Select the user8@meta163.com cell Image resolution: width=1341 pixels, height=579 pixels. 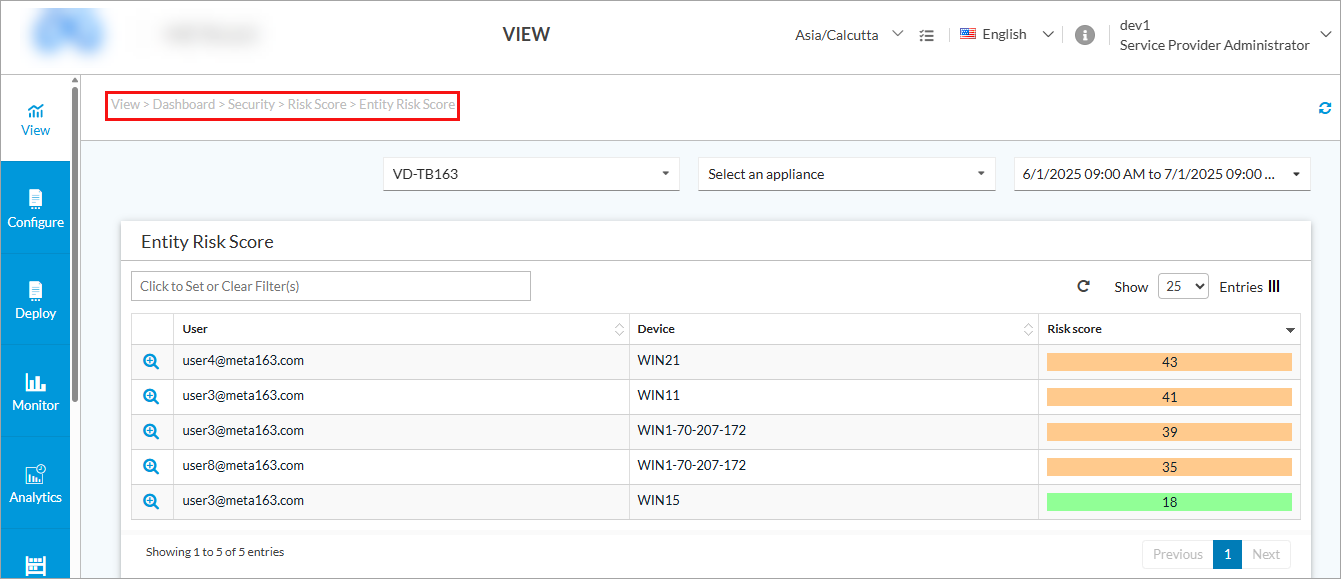tap(401, 467)
